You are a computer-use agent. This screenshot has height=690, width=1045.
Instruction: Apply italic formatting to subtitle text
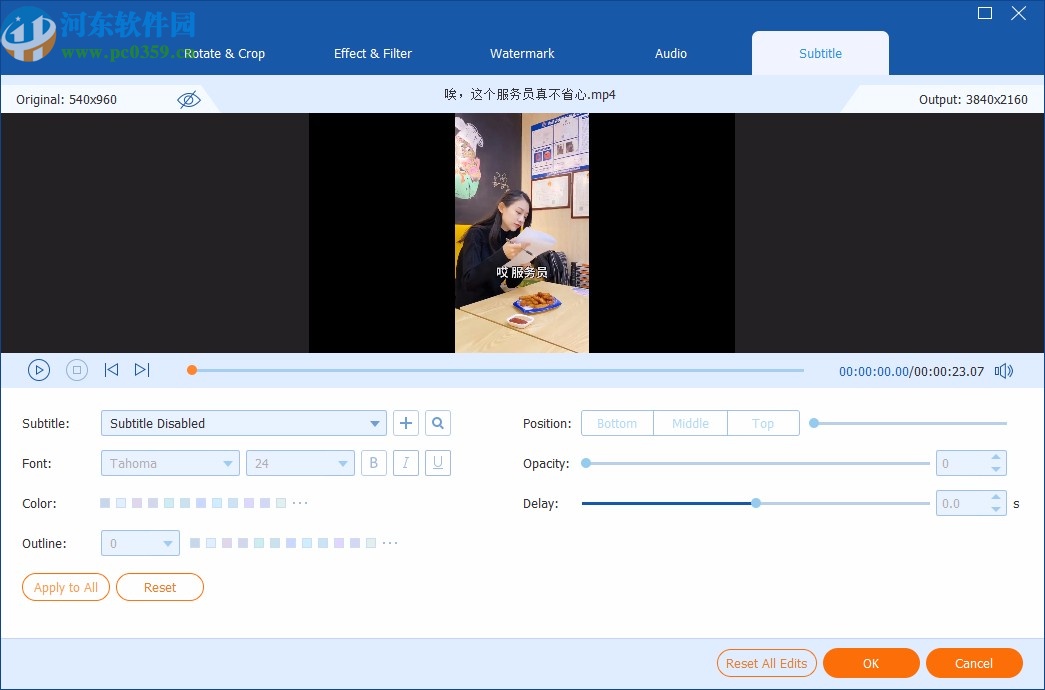click(x=405, y=463)
